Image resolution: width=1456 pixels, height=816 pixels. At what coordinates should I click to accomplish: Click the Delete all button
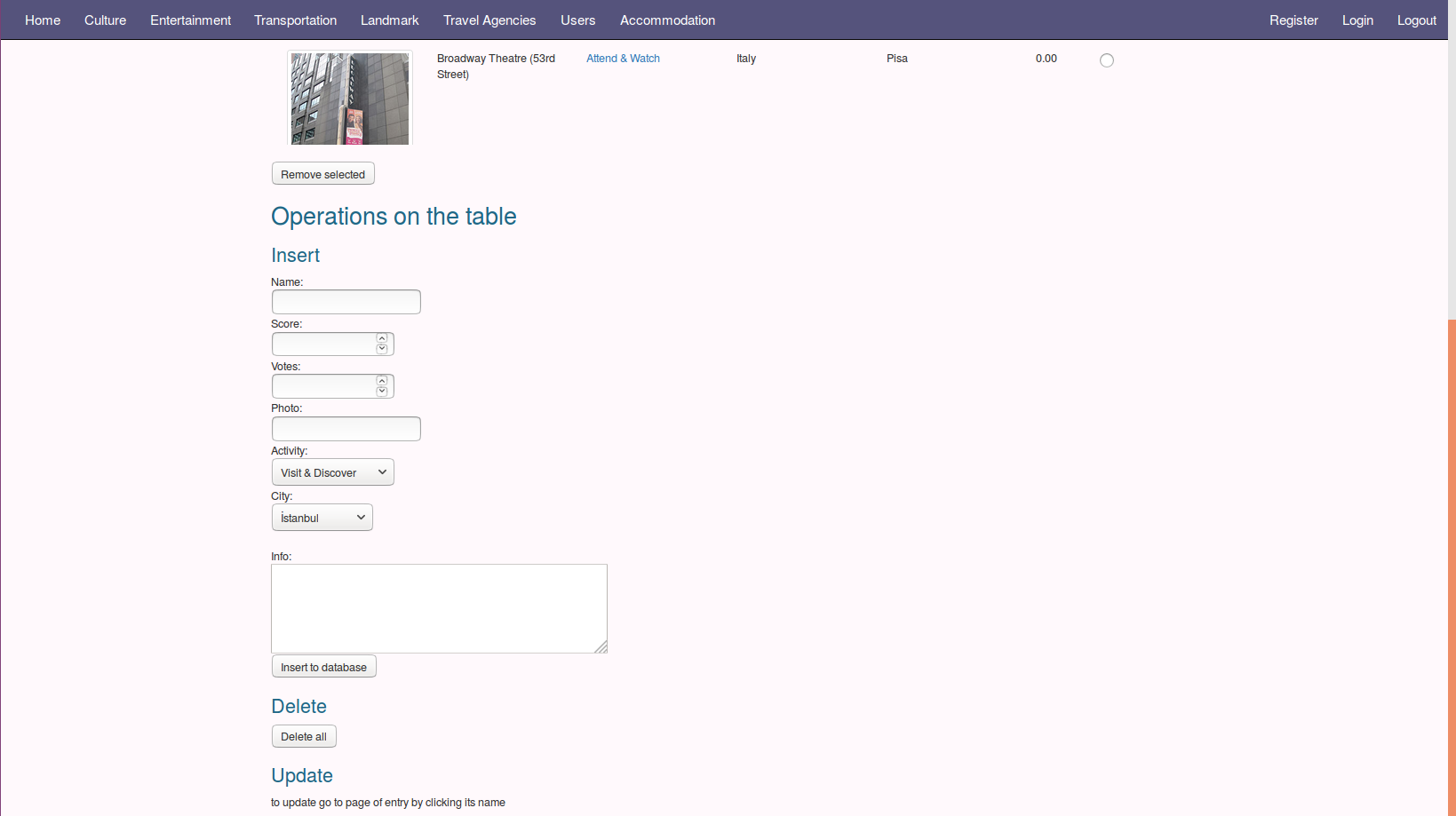304,736
